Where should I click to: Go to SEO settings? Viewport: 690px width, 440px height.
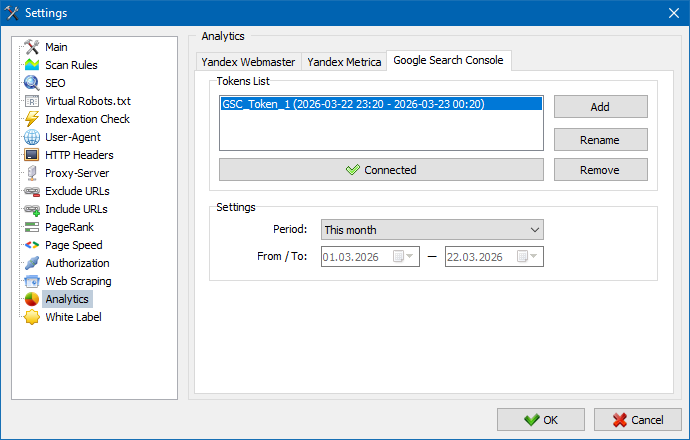click(55, 83)
